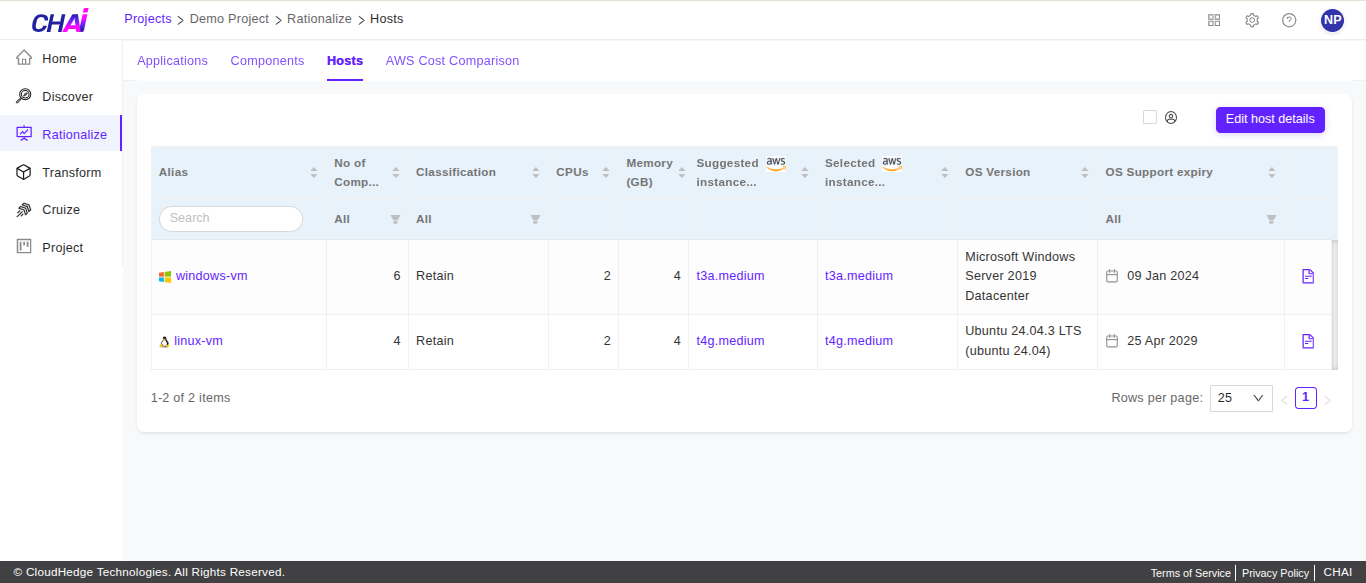Click Microsoft Windows Server 2019 Datacenter text
The image size is (1366, 583).
[1020, 276]
